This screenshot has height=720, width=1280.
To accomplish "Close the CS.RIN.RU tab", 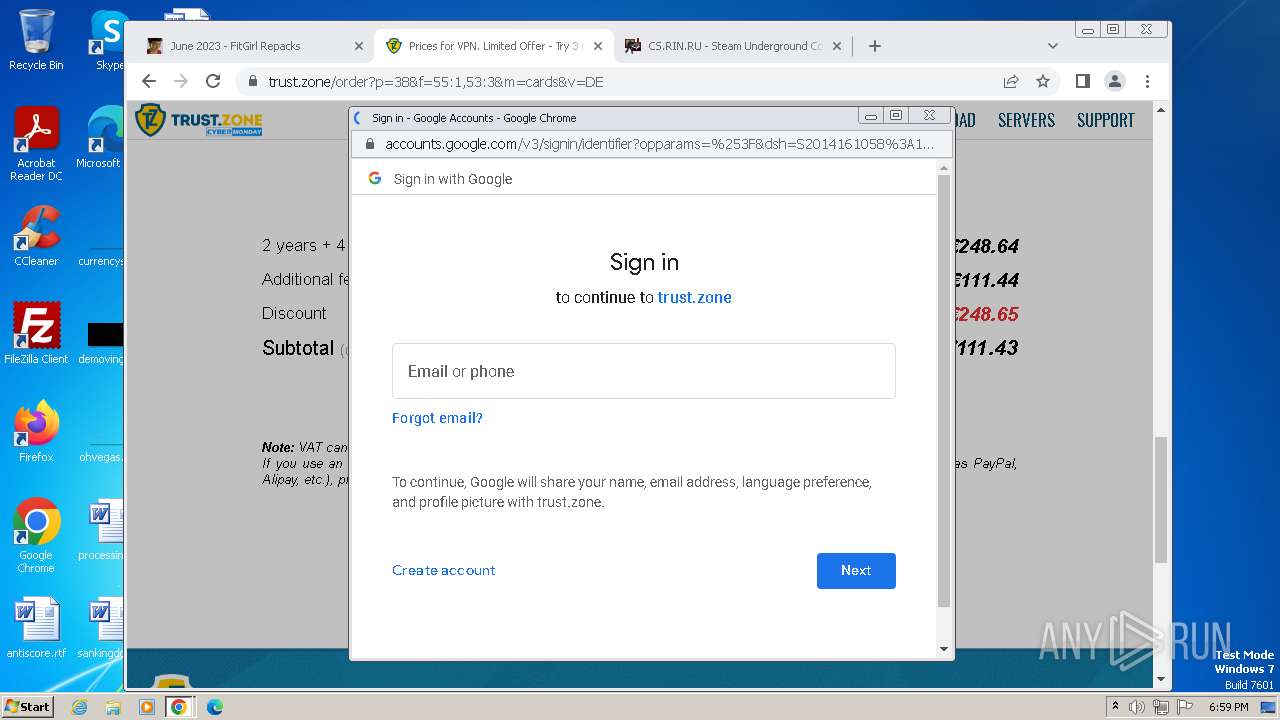I will click(838, 46).
